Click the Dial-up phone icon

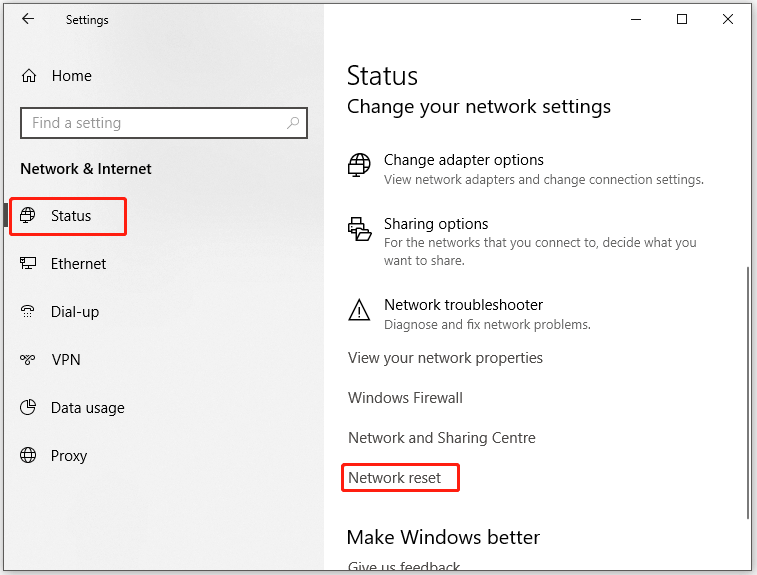point(28,311)
